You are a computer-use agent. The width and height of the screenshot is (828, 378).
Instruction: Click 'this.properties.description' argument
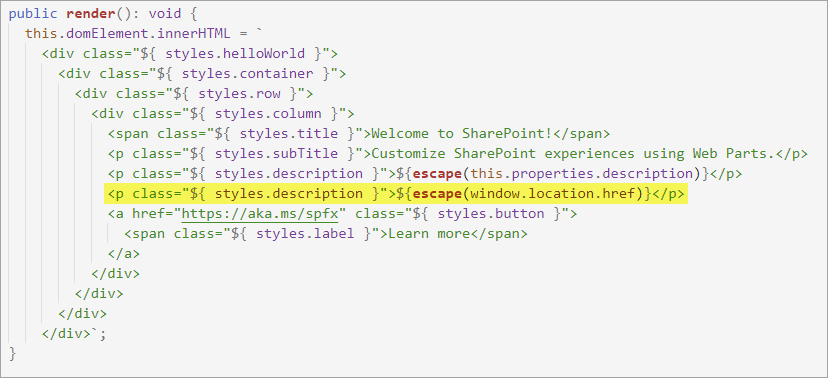click(x=581, y=174)
